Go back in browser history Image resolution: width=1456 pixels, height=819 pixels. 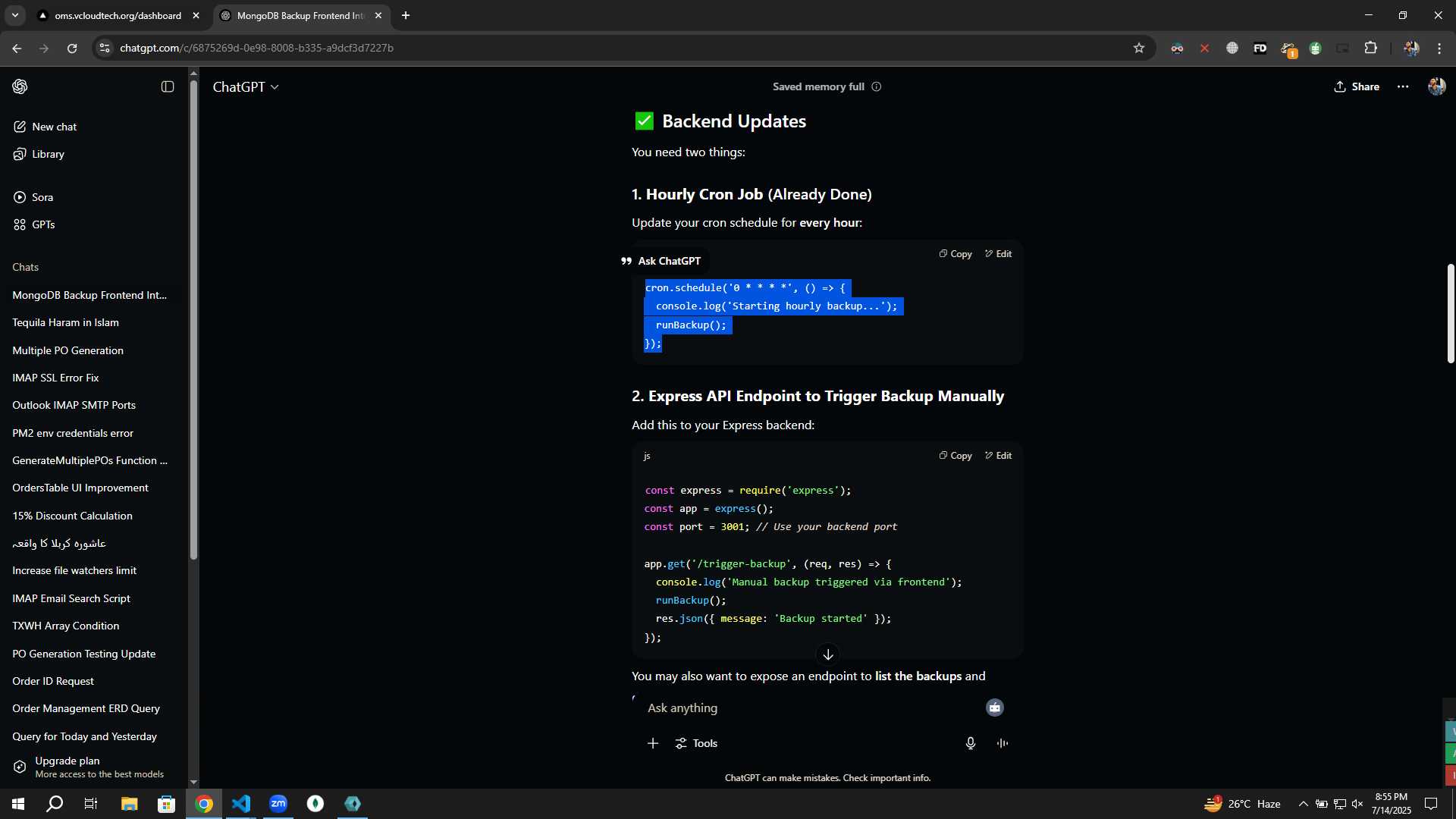tap(17, 48)
